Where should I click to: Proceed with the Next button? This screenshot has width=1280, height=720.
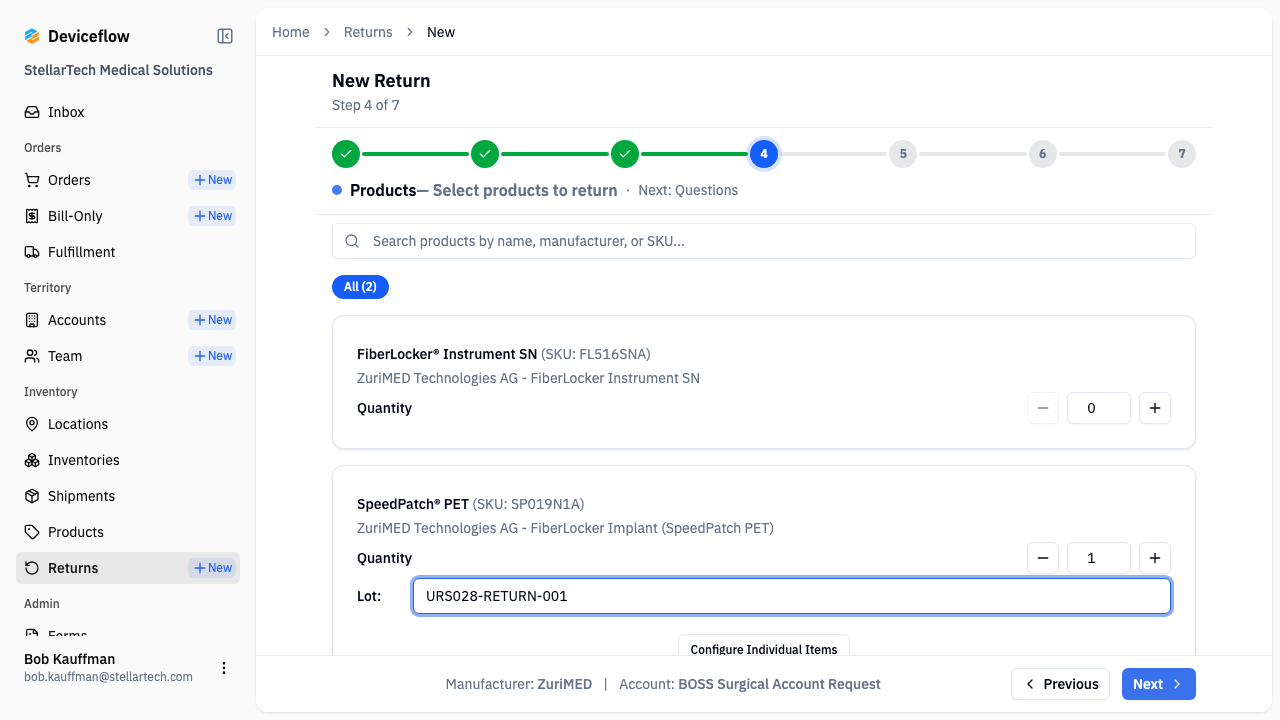1159,684
